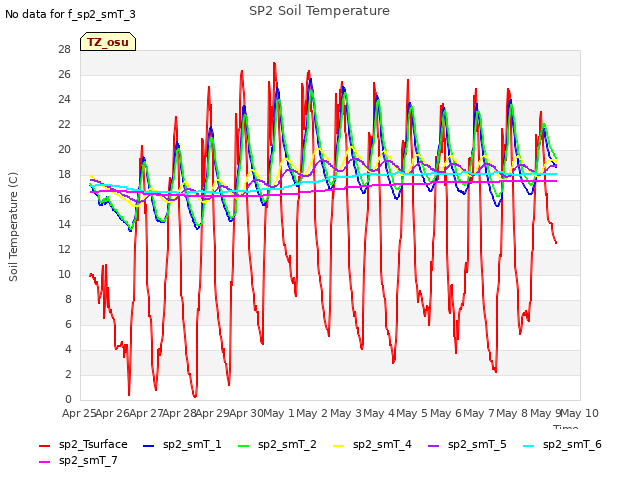Viewport: 640px width, 480px height.
Task: Click the sp2_smT_7 legend entry
Action: [78, 461]
